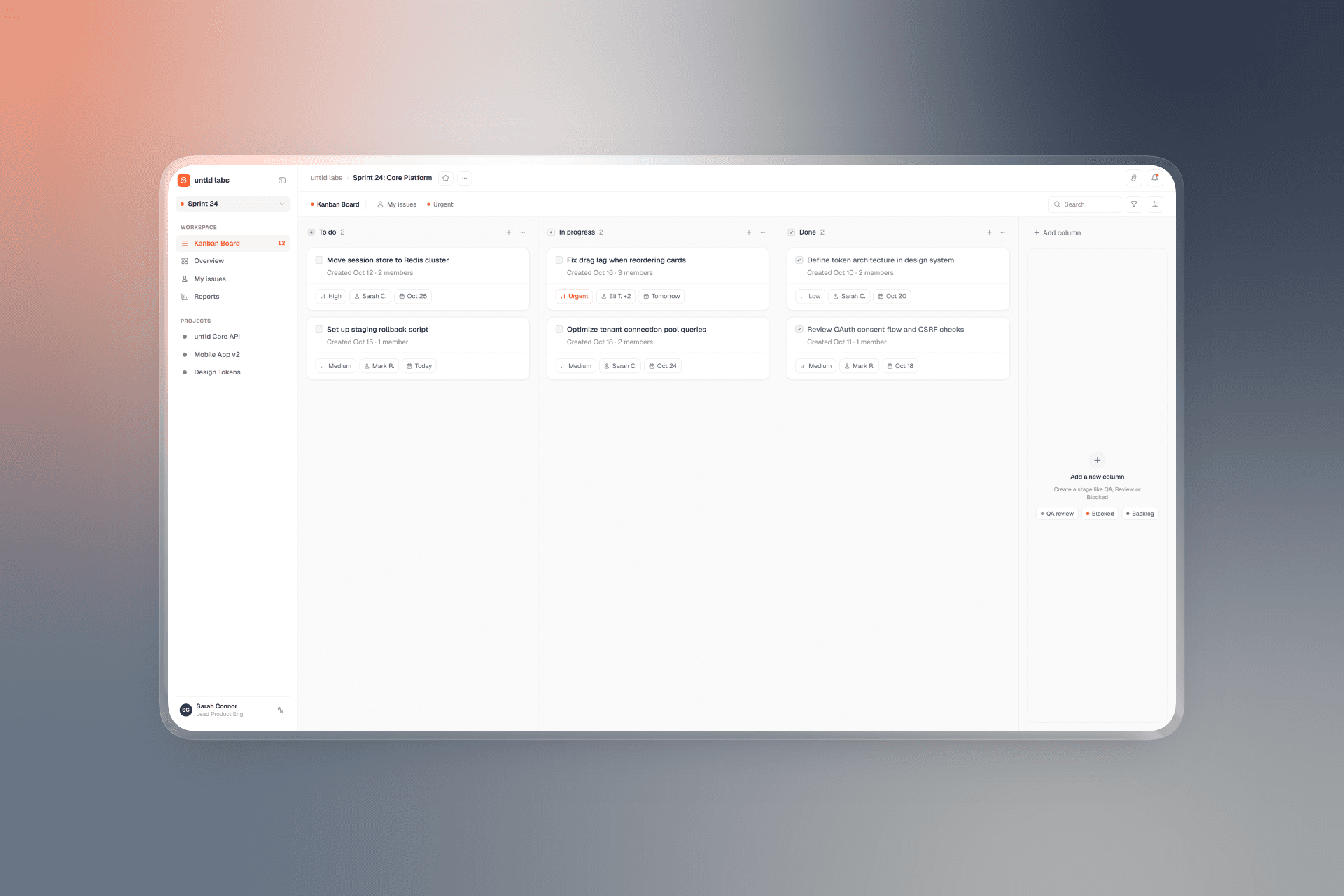Image resolution: width=1344 pixels, height=896 pixels.
Task: Uncheck Review OAuth consent flow and CSRF checks
Action: (799, 329)
